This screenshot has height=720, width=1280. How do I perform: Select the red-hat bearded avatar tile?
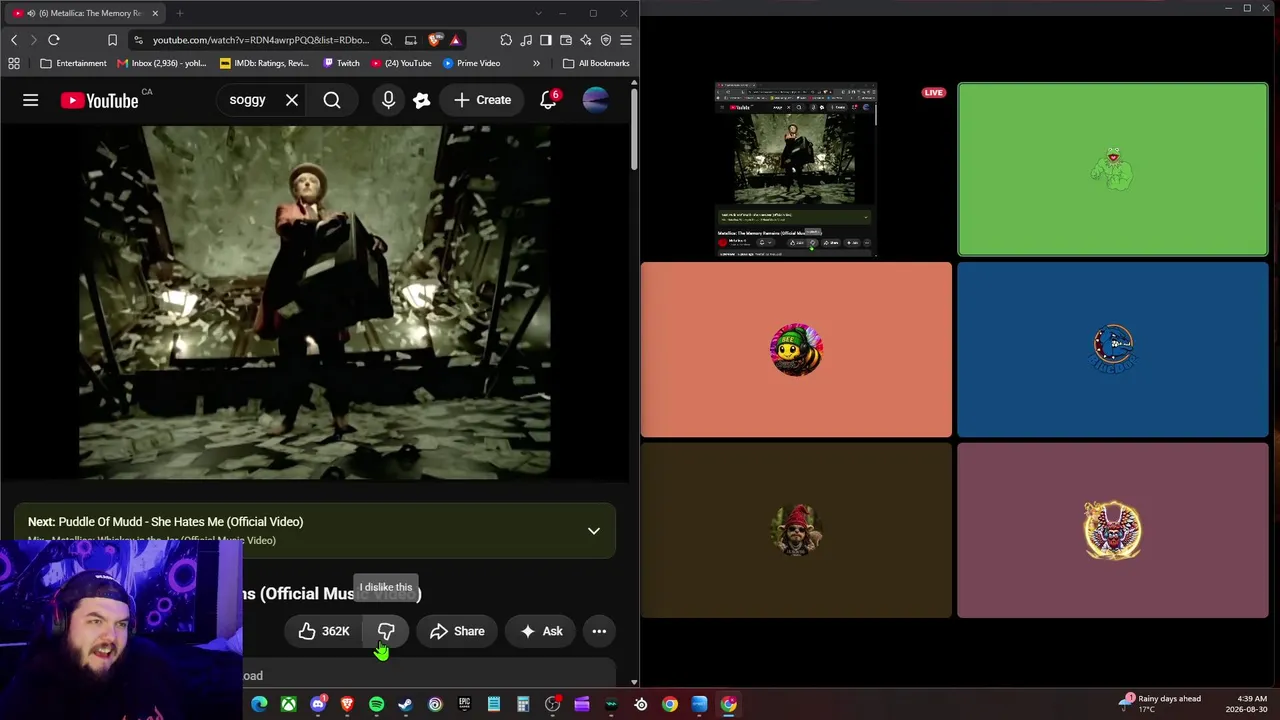click(x=796, y=530)
